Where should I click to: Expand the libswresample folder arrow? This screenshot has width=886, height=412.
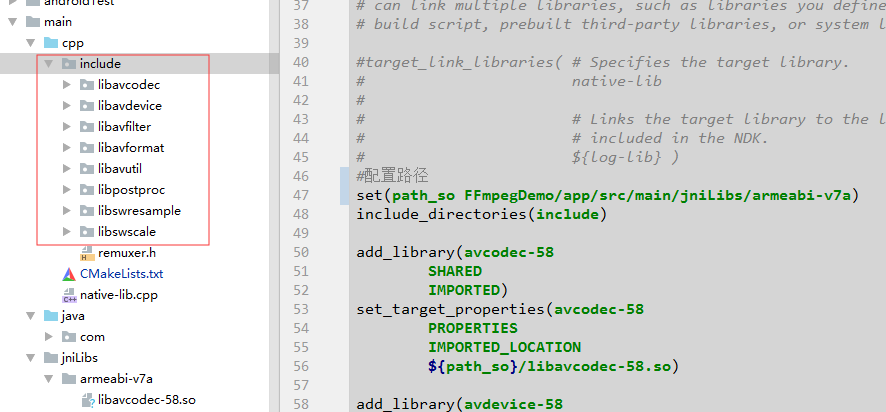(x=67, y=210)
